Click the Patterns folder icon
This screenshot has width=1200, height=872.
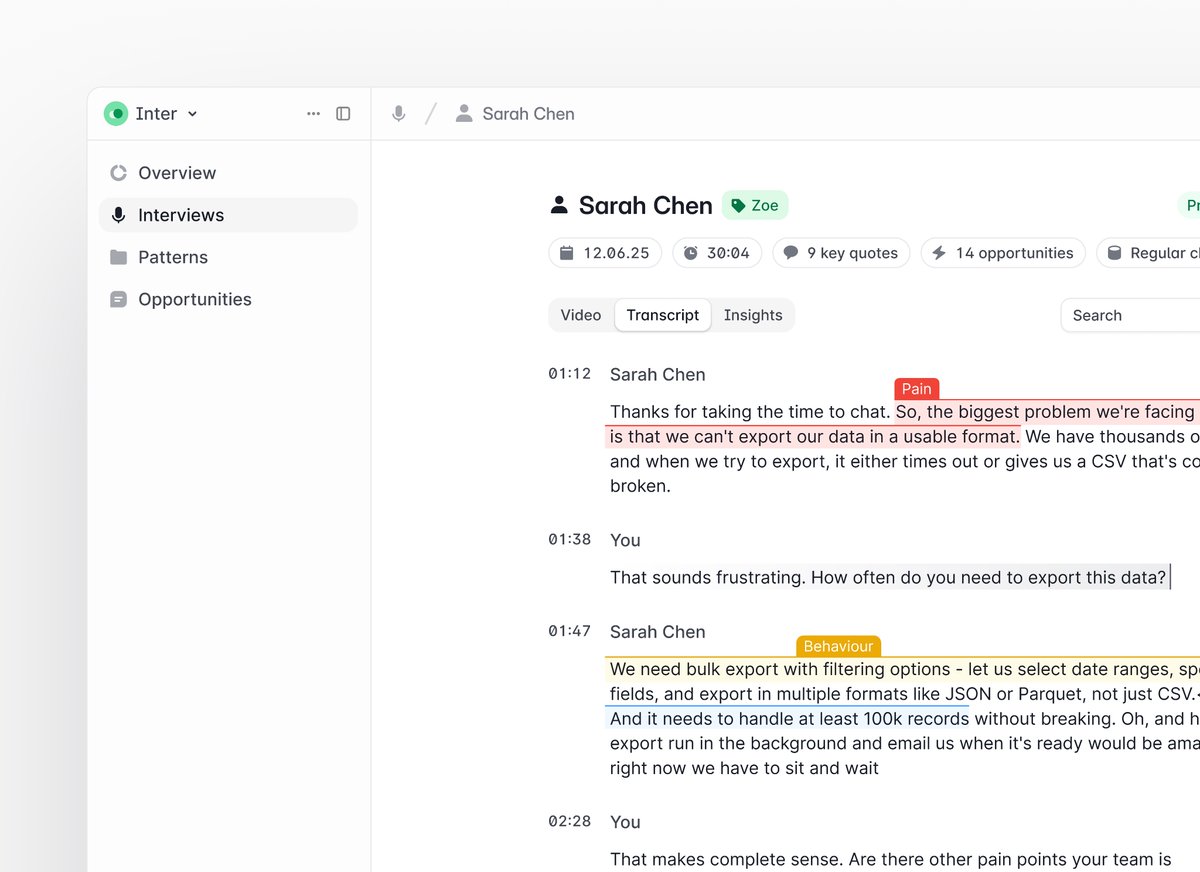pyautogui.click(x=118, y=257)
